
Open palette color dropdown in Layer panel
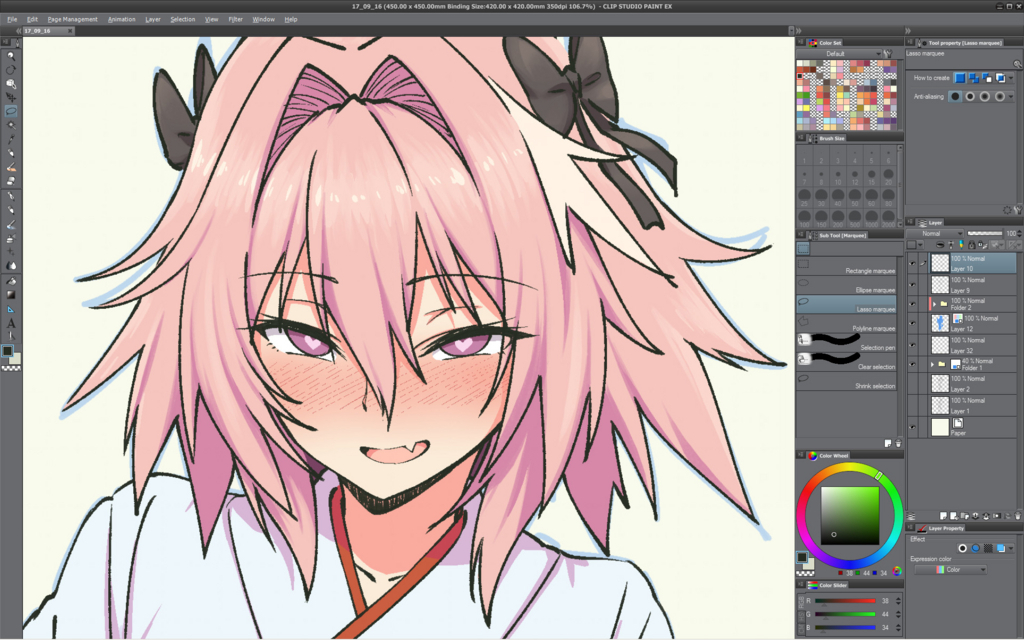[914, 245]
